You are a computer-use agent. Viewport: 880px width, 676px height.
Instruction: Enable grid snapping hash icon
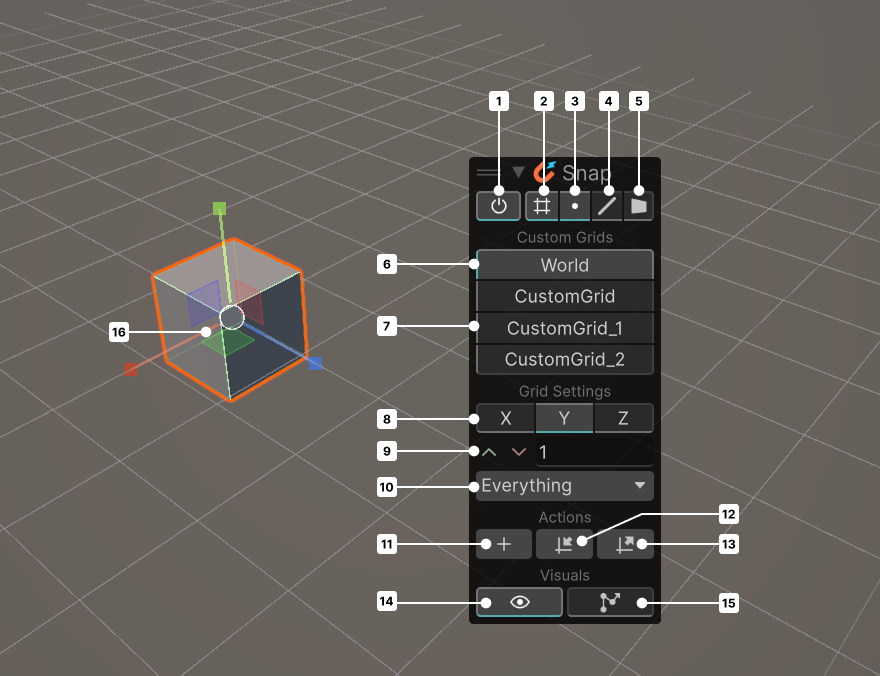[x=542, y=205]
